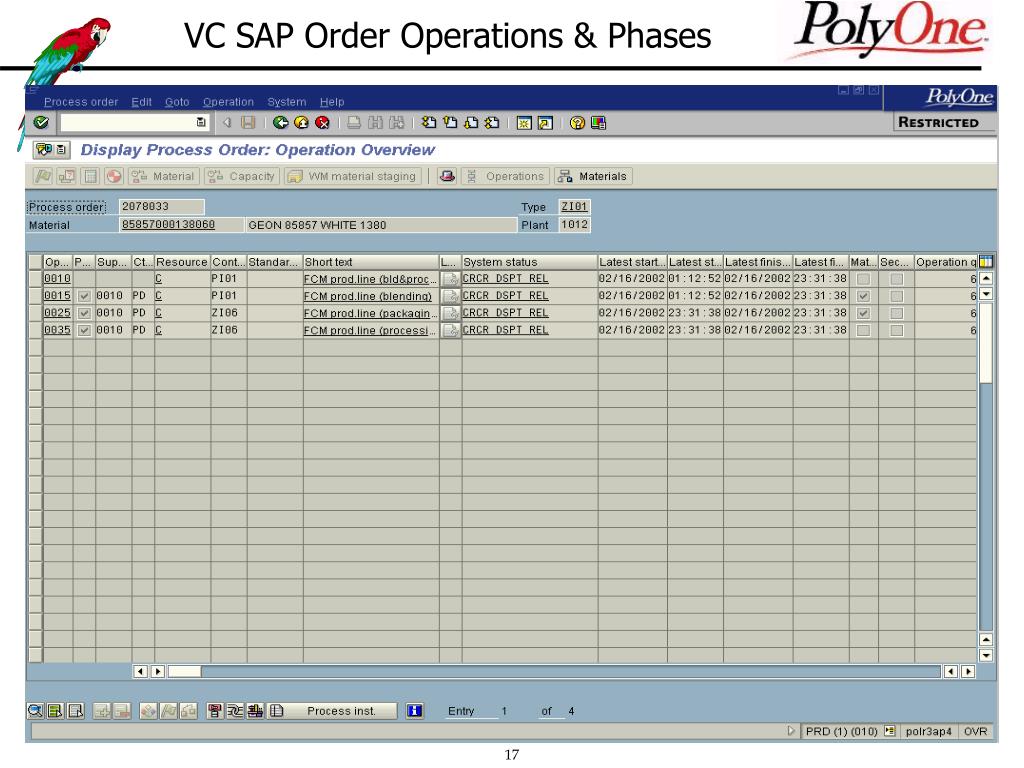
Task: Click the Materials button
Action: (x=593, y=176)
